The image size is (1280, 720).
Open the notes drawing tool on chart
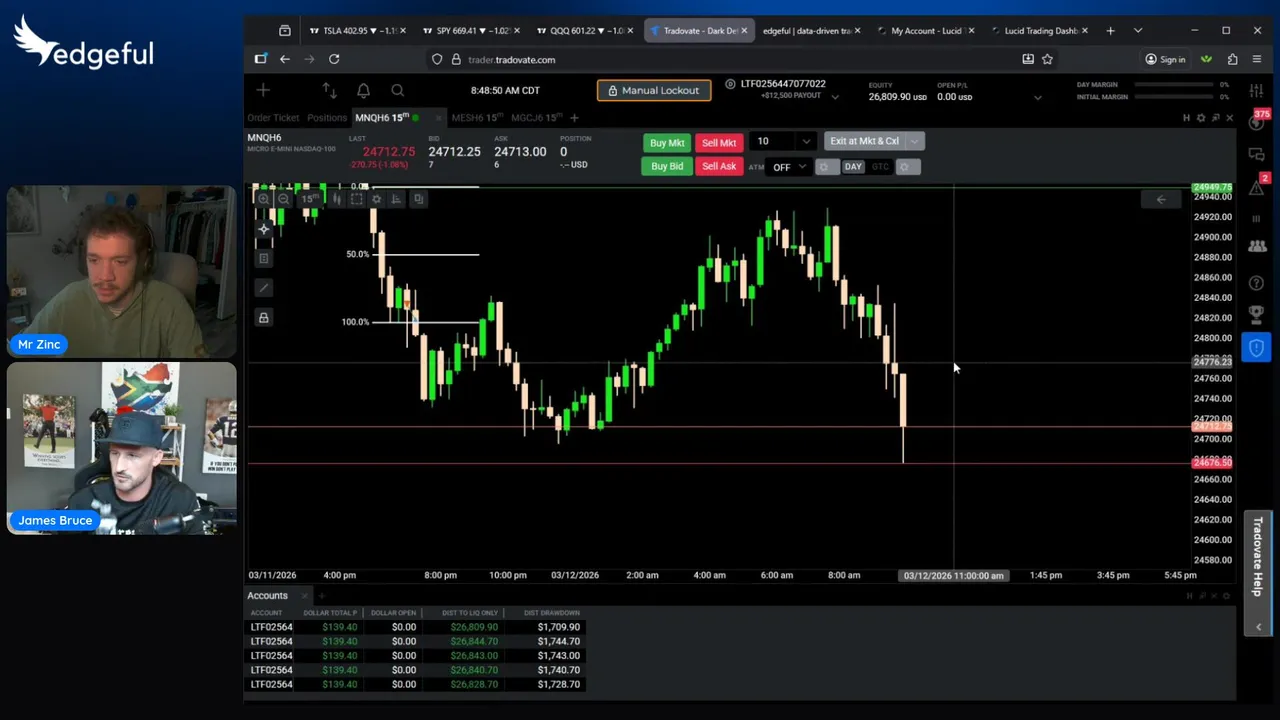point(264,259)
